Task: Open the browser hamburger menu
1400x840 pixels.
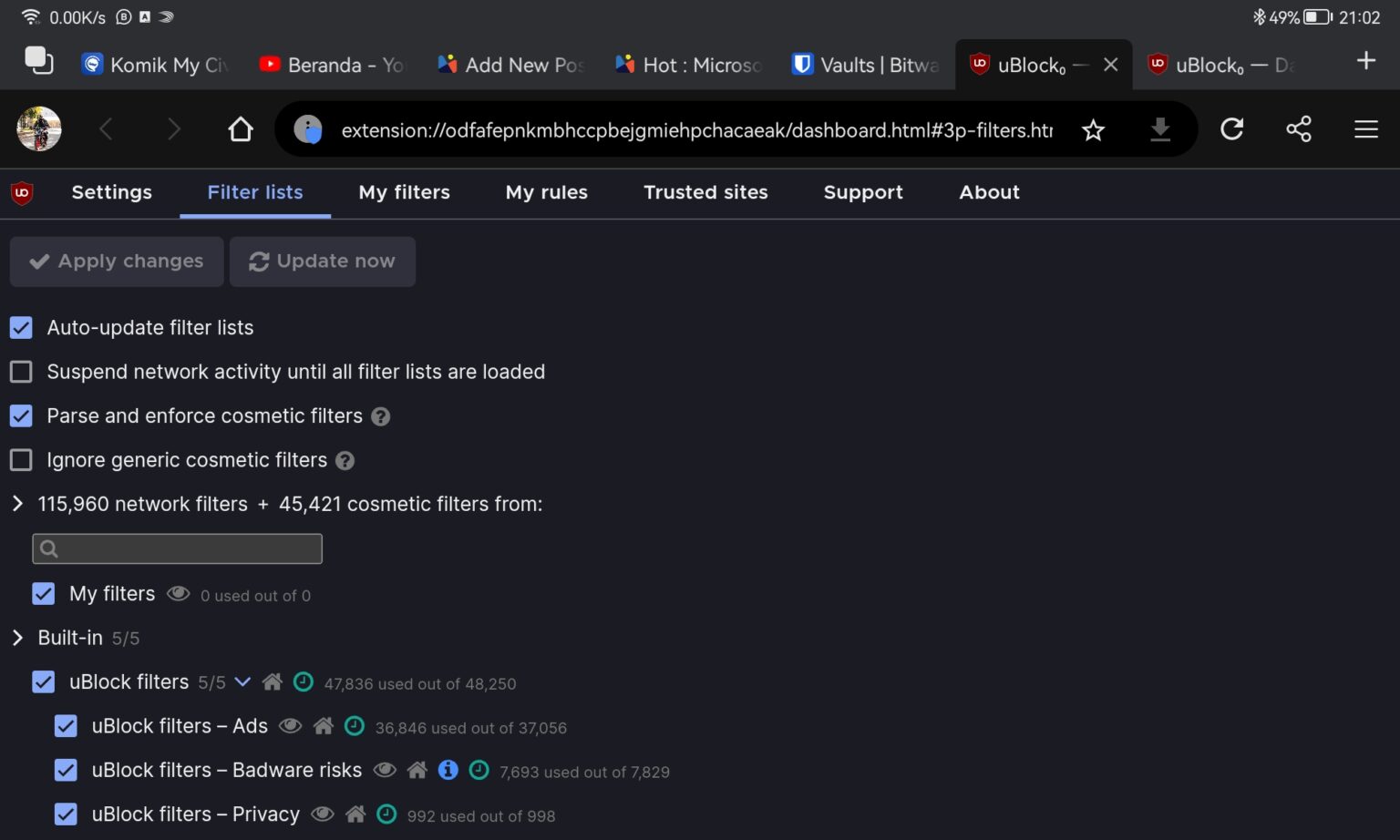Action: pyautogui.click(x=1365, y=129)
